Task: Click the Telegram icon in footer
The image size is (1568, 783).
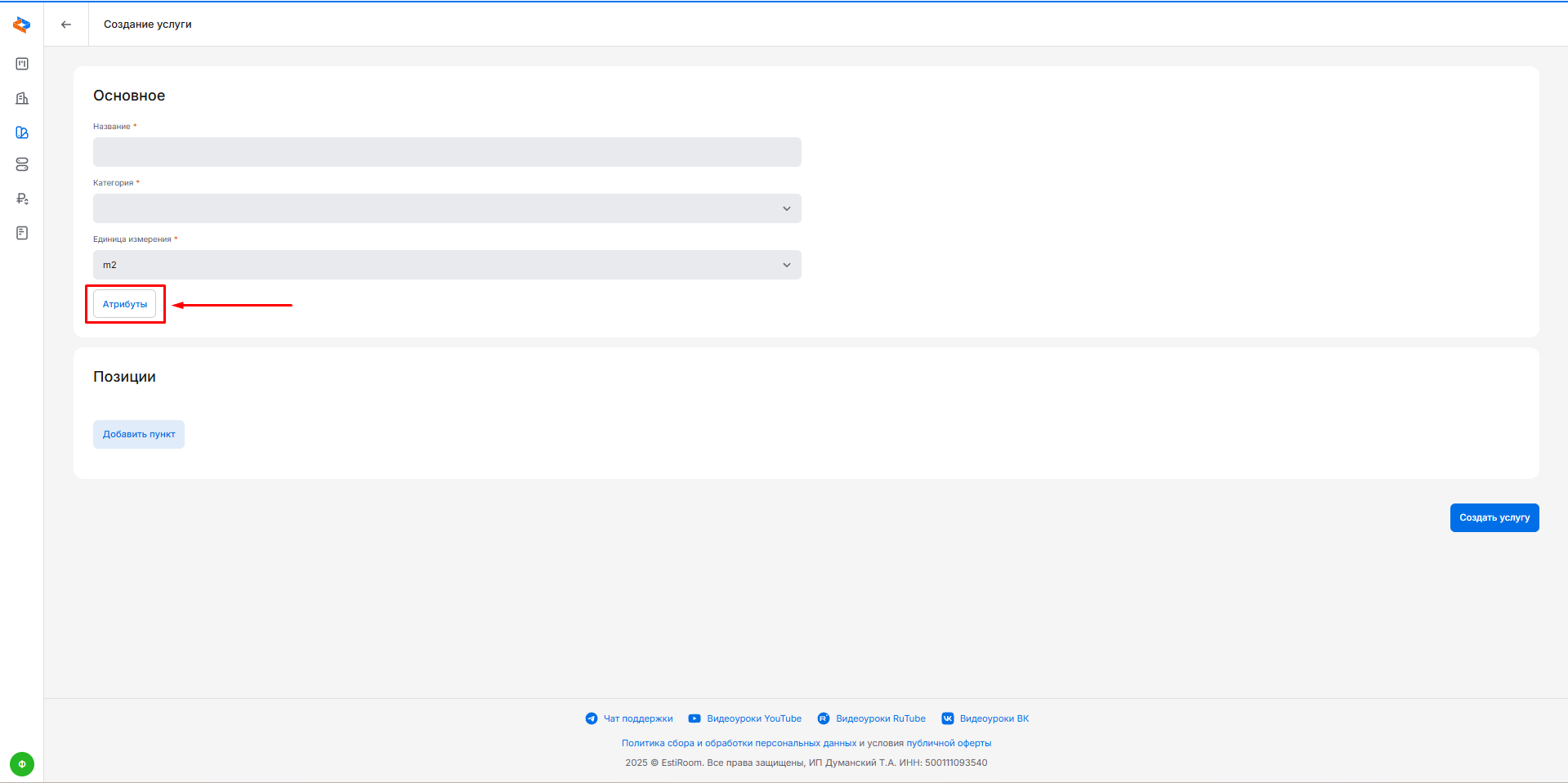Action: pos(592,718)
